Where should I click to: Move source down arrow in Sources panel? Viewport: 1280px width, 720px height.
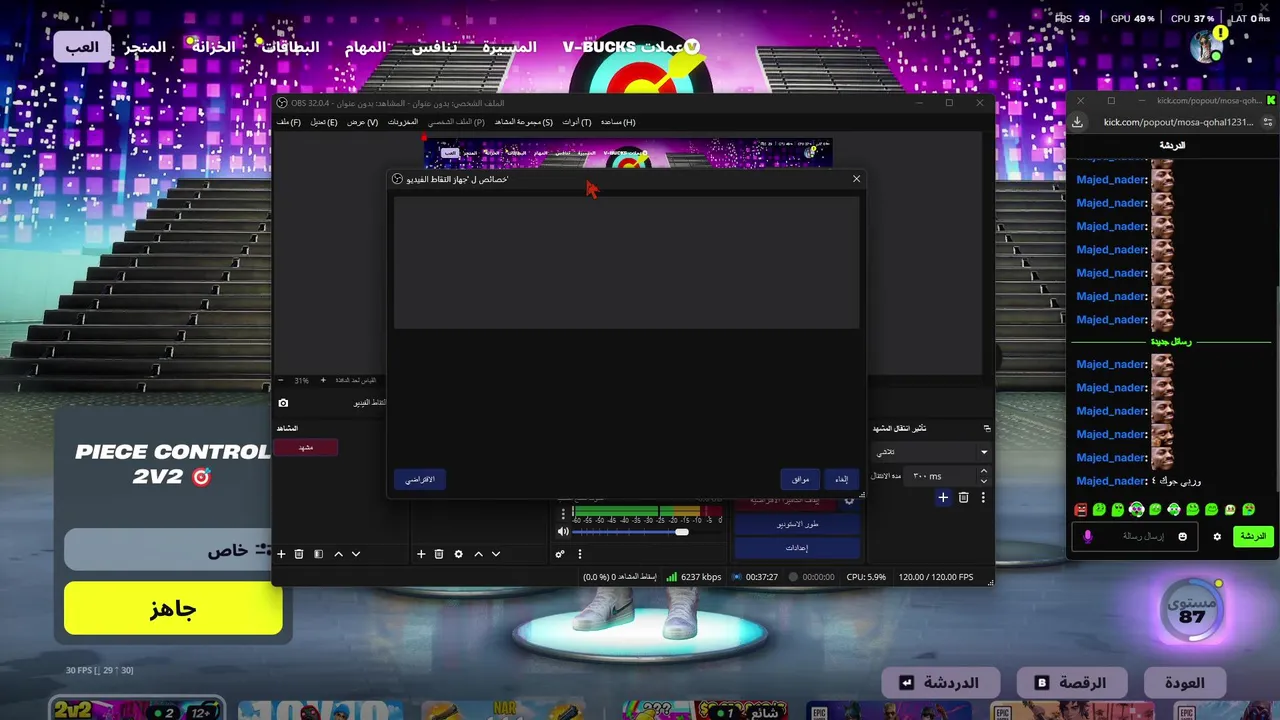tap(495, 554)
